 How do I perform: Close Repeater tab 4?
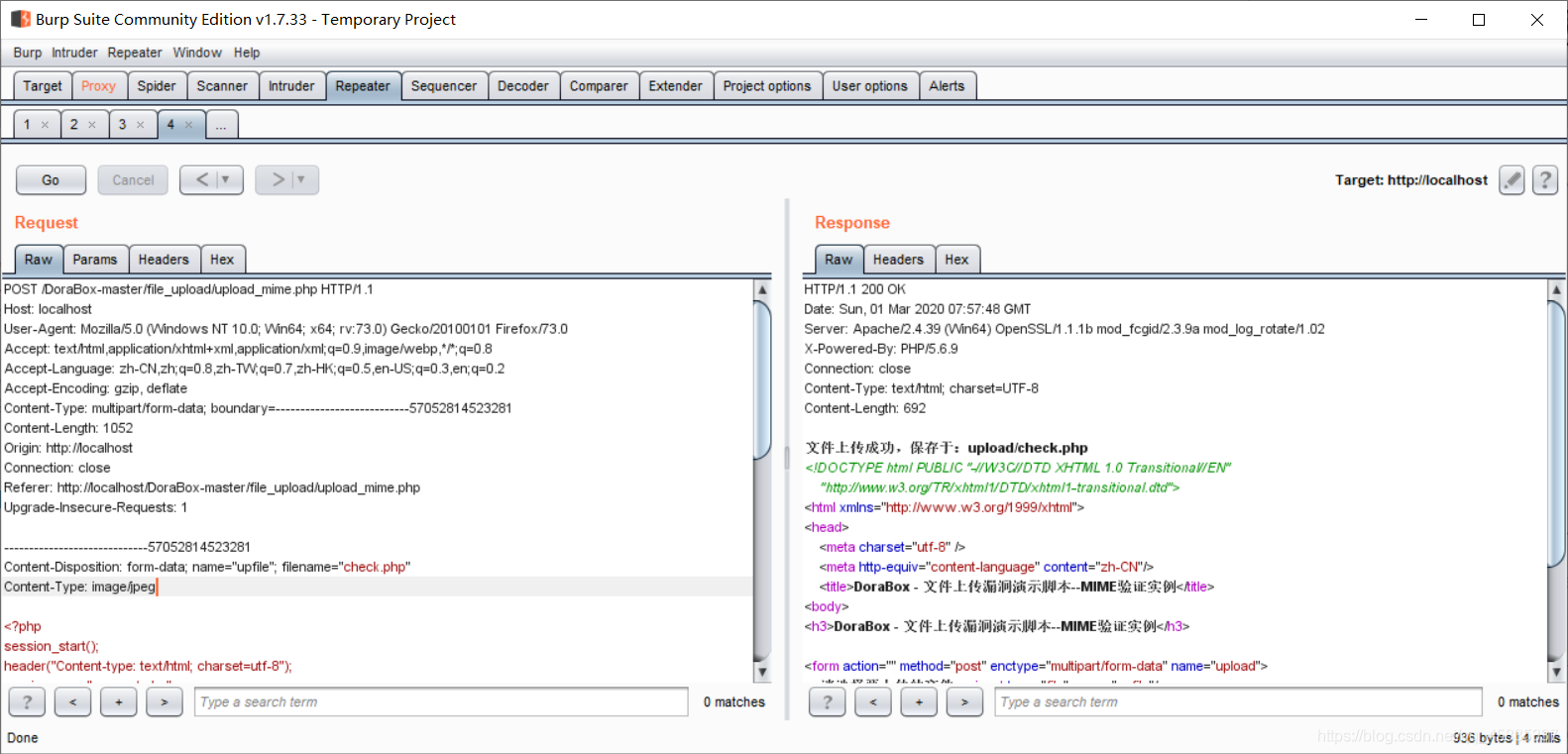(188, 125)
